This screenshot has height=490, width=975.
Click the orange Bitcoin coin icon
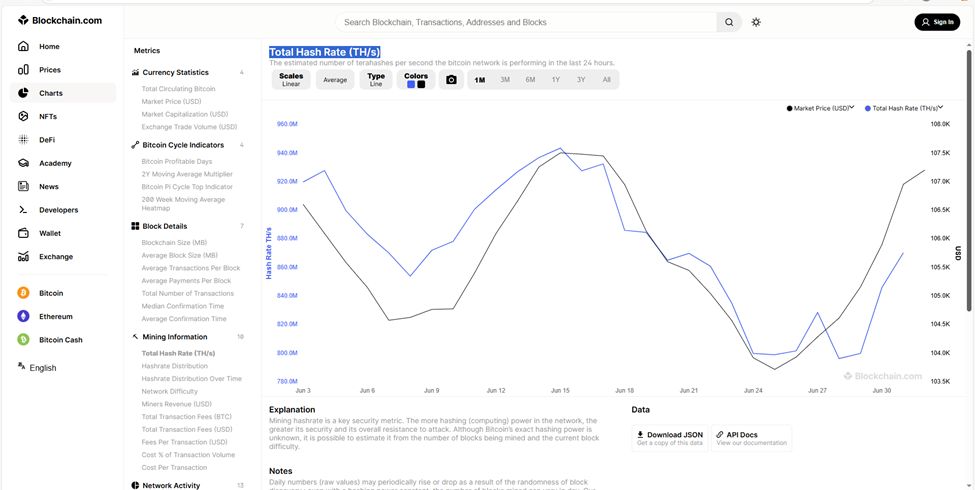[x=23, y=293]
